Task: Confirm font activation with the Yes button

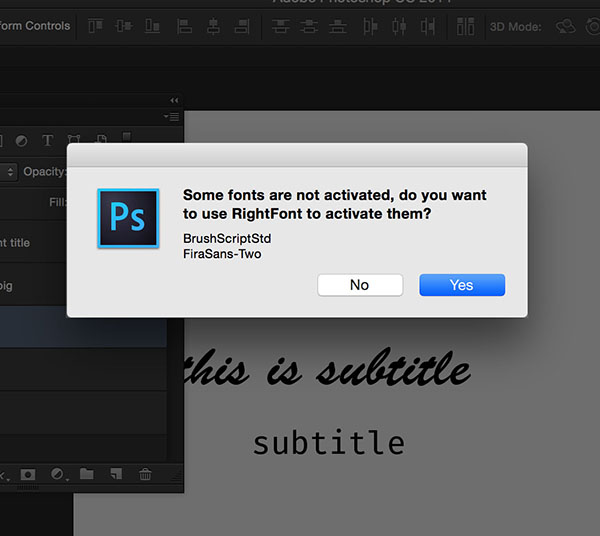Action: 462,285
